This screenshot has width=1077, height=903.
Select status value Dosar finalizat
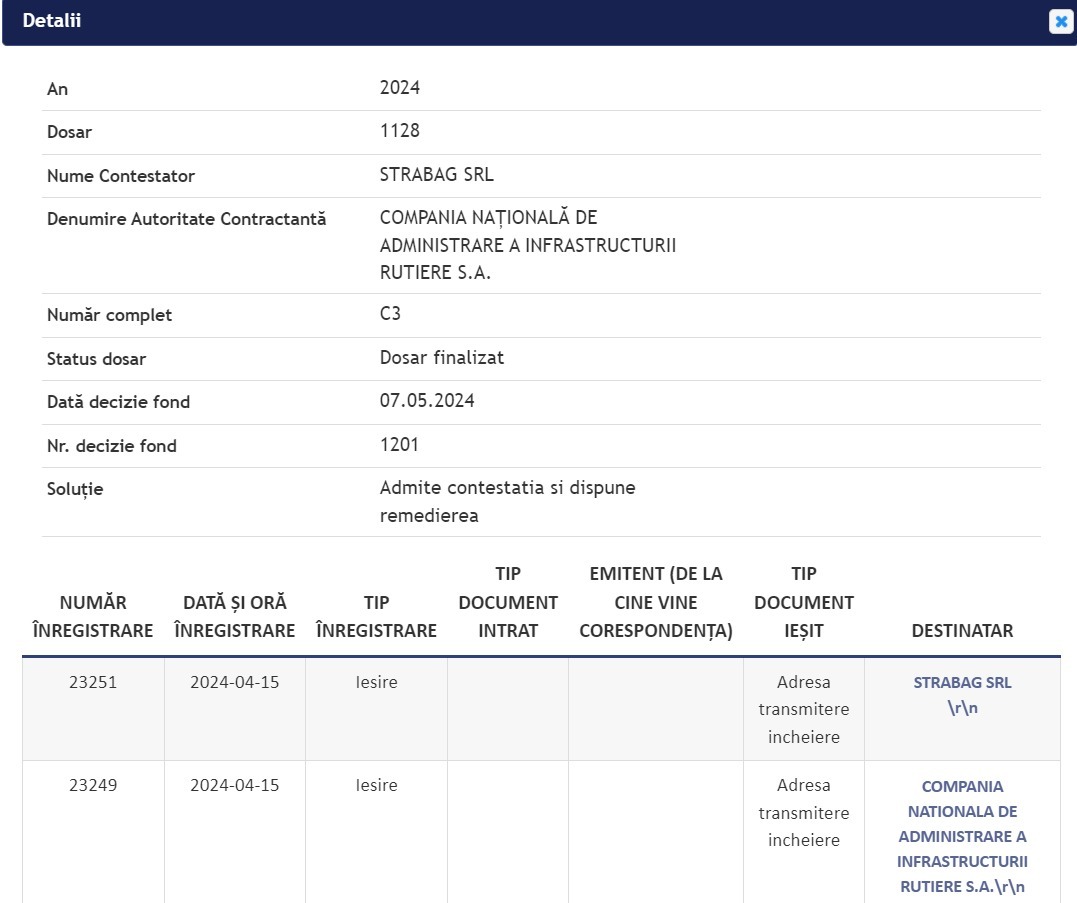442,358
